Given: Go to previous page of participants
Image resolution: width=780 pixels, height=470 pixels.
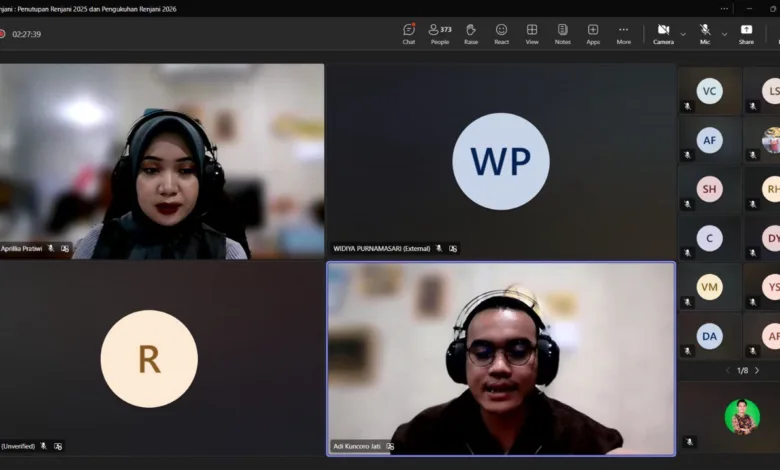Looking at the screenshot, I should coord(727,371).
